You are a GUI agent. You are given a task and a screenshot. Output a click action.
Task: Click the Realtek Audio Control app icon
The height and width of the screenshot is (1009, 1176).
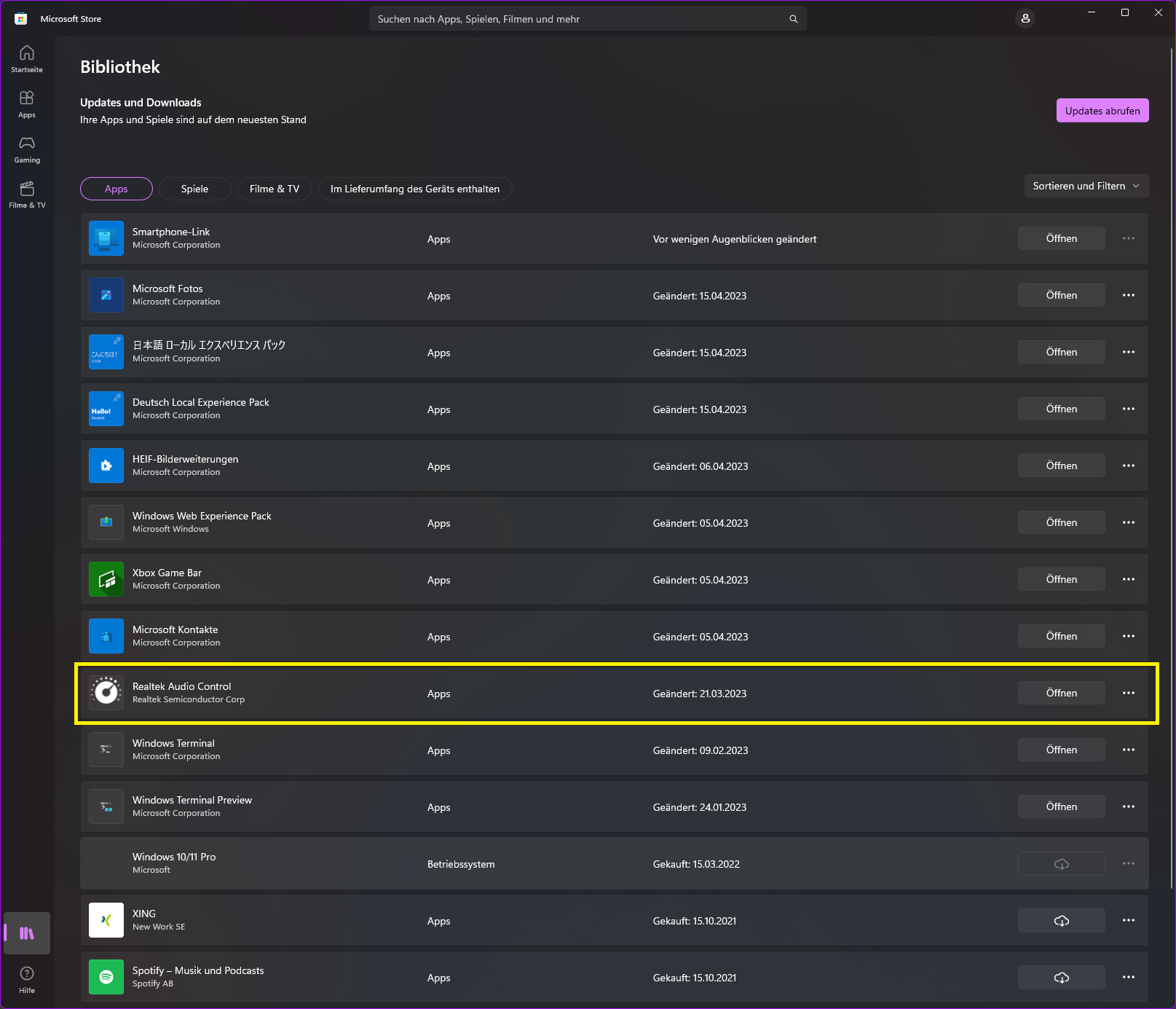click(x=106, y=693)
